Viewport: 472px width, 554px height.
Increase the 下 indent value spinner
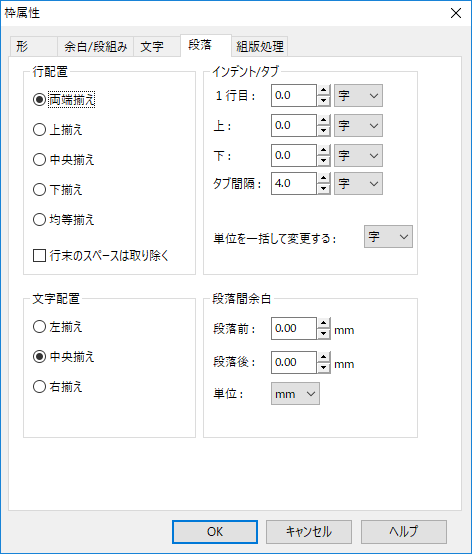(323, 151)
